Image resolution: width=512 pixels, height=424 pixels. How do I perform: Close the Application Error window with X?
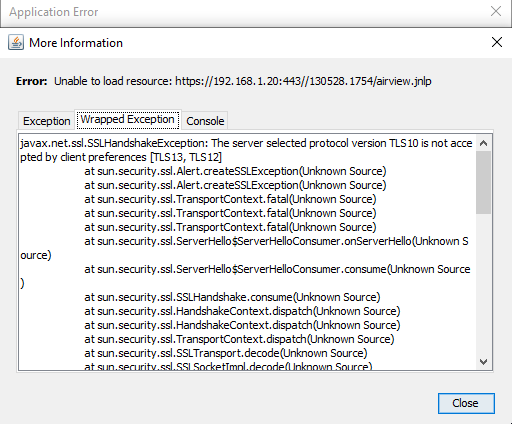pyautogui.click(x=496, y=11)
